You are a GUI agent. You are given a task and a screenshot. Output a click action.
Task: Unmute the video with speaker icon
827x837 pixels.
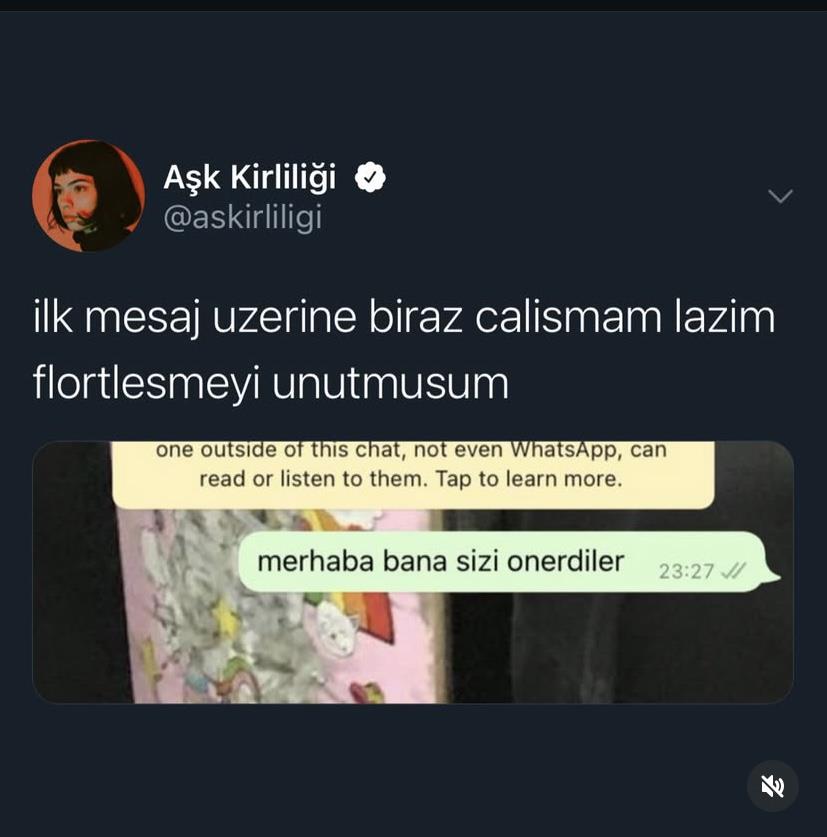[x=772, y=786]
